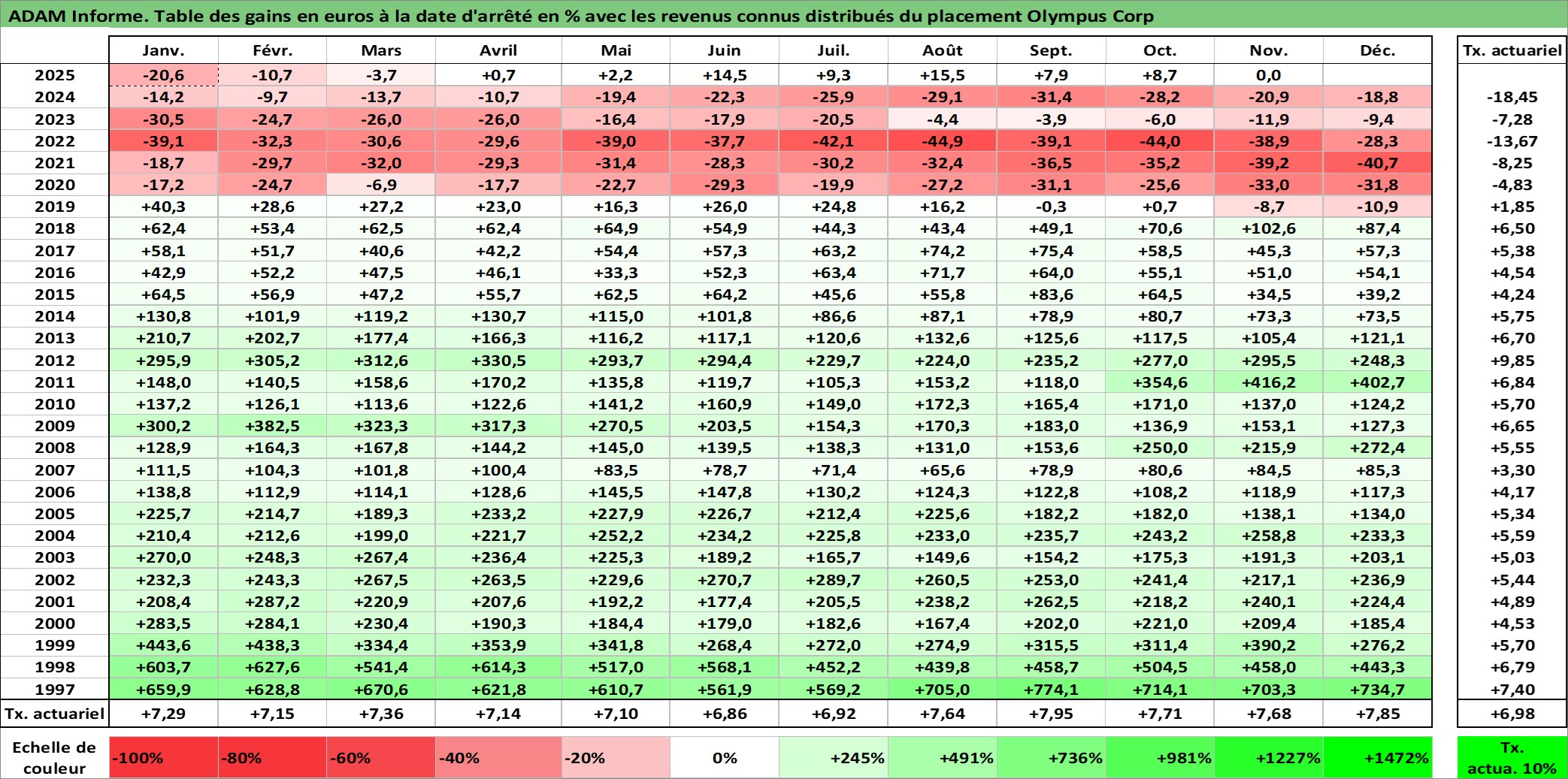The height and width of the screenshot is (779, 1568).
Task: Click the -18,45 actuarial rate for 2024
Action: click(x=1512, y=97)
